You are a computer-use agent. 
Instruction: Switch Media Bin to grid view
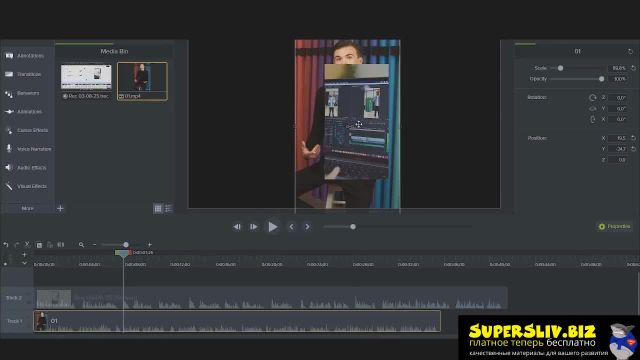pyautogui.click(x=158, y=209)
